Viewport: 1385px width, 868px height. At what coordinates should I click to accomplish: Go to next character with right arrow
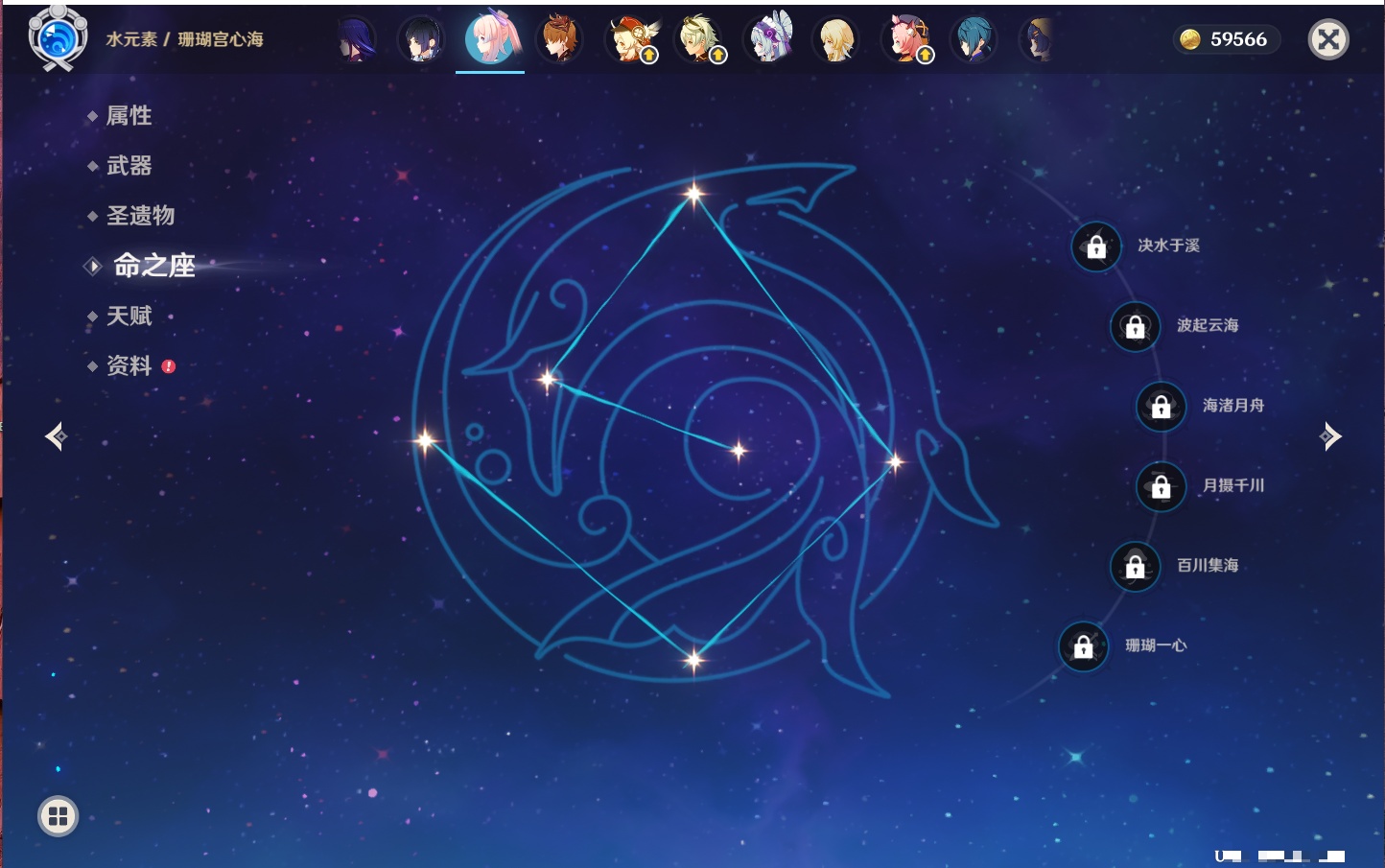[x=1329, y=436]
